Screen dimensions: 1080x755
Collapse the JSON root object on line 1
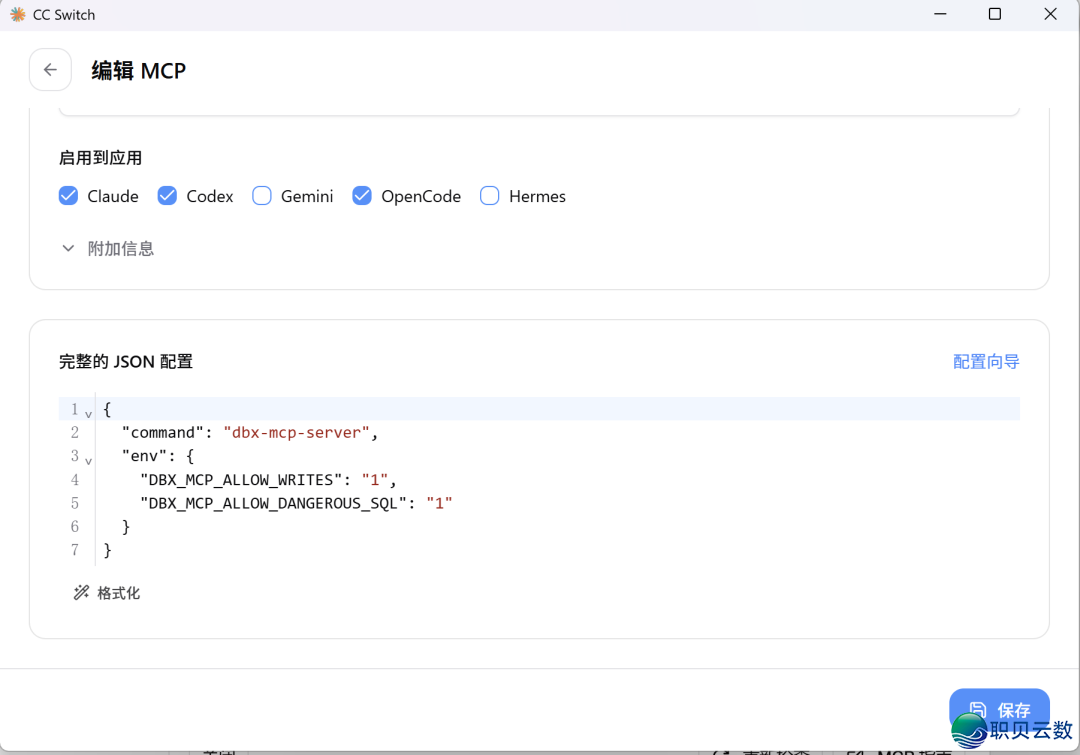88,414
